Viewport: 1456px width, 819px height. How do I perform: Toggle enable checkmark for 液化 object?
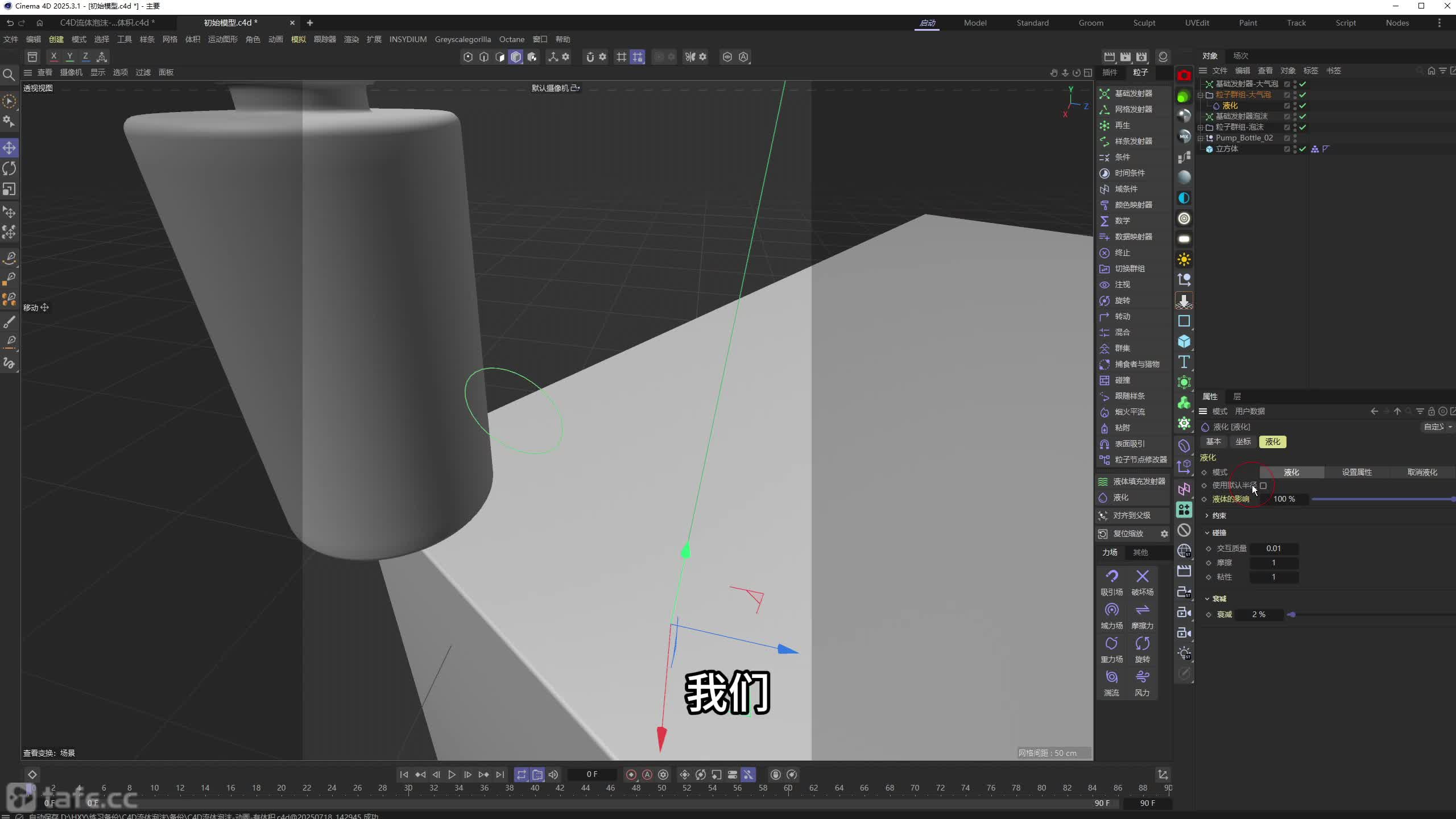pos(1302,106)
